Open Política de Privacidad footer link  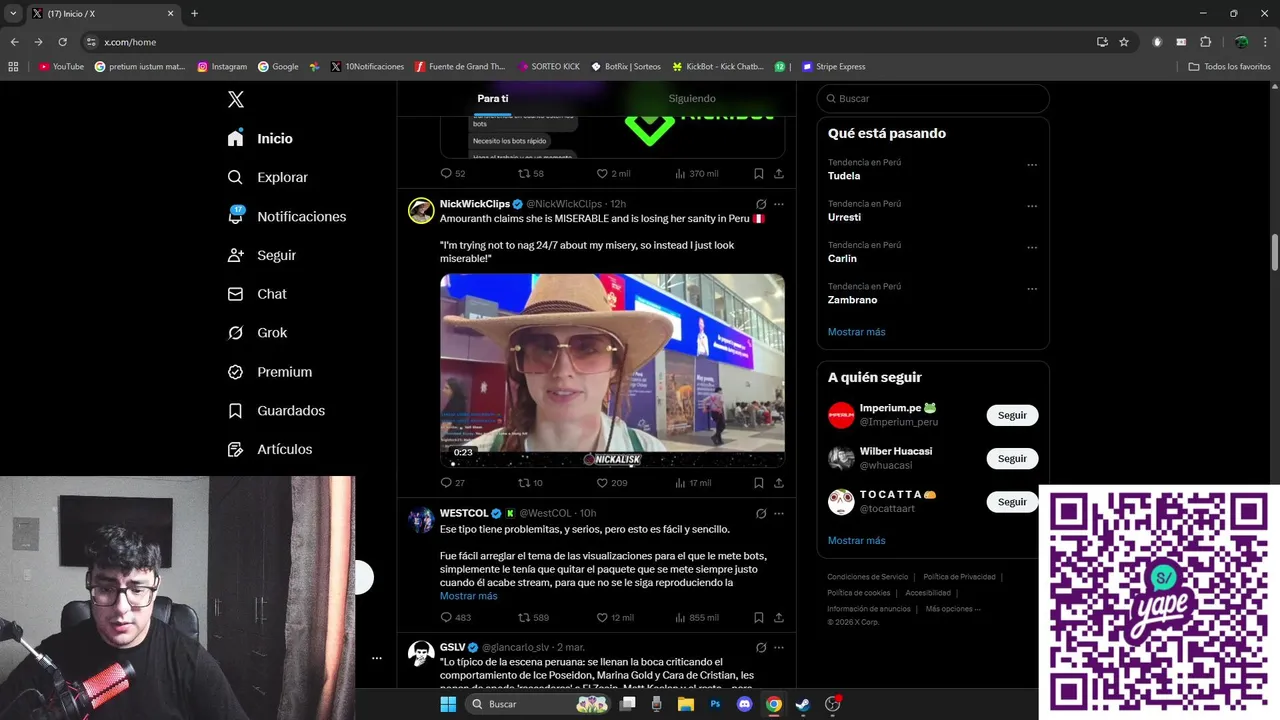click(959, 577)
